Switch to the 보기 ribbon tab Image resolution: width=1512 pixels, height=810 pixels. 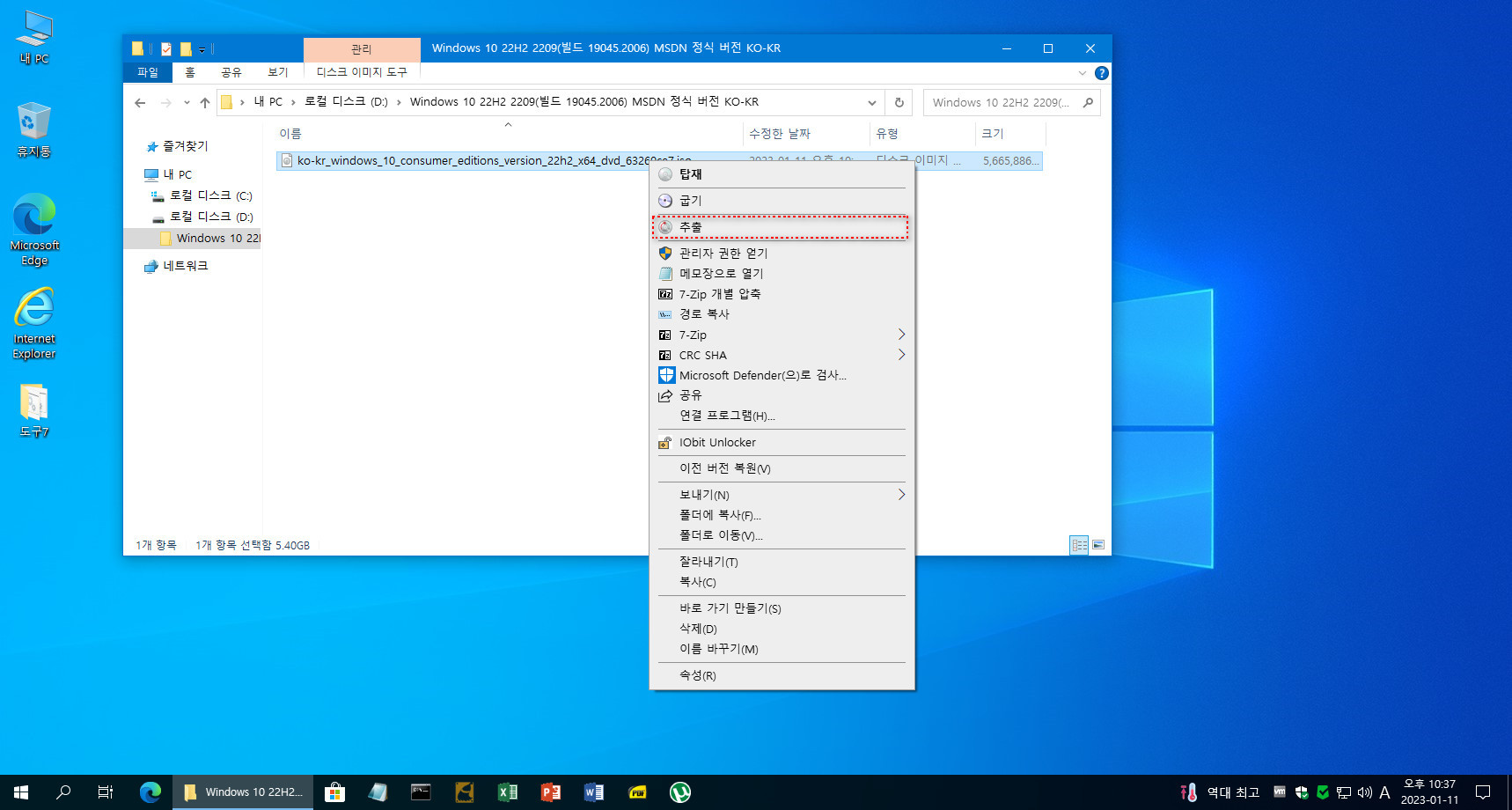pos(278,72)
